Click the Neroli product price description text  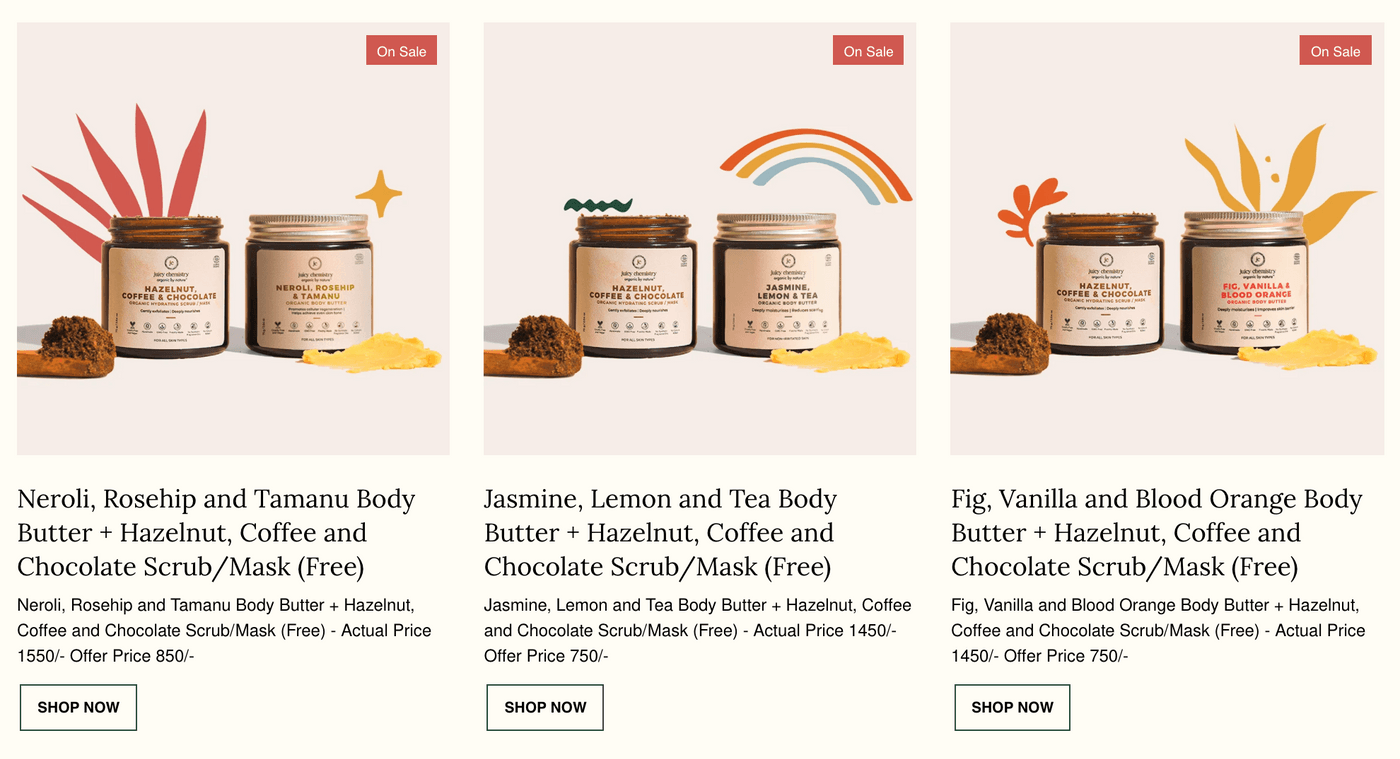click(x=224, y=630)
